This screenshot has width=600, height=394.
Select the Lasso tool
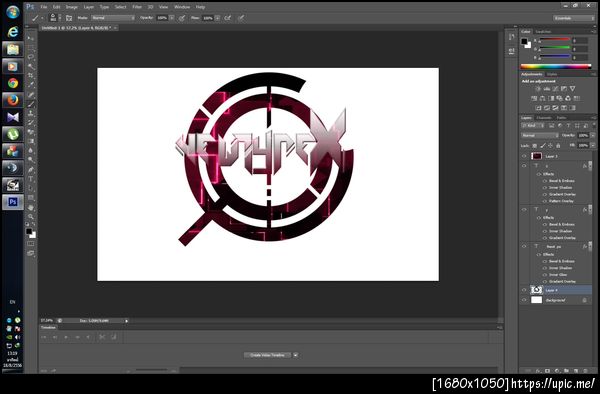tap(31, 57)
